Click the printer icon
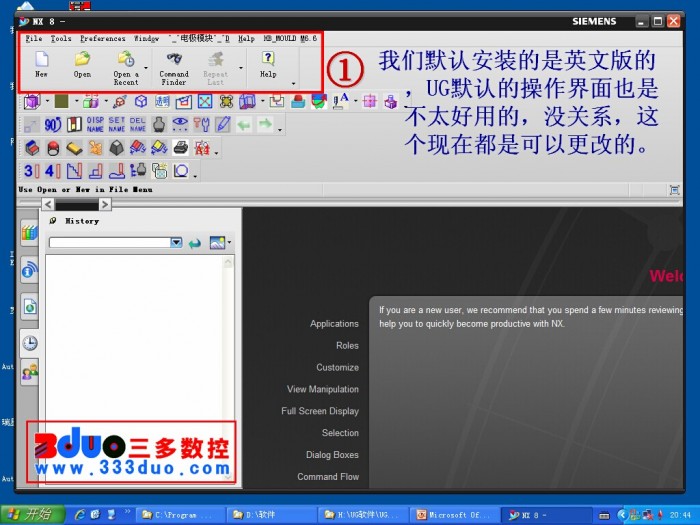 pos(181,147)
